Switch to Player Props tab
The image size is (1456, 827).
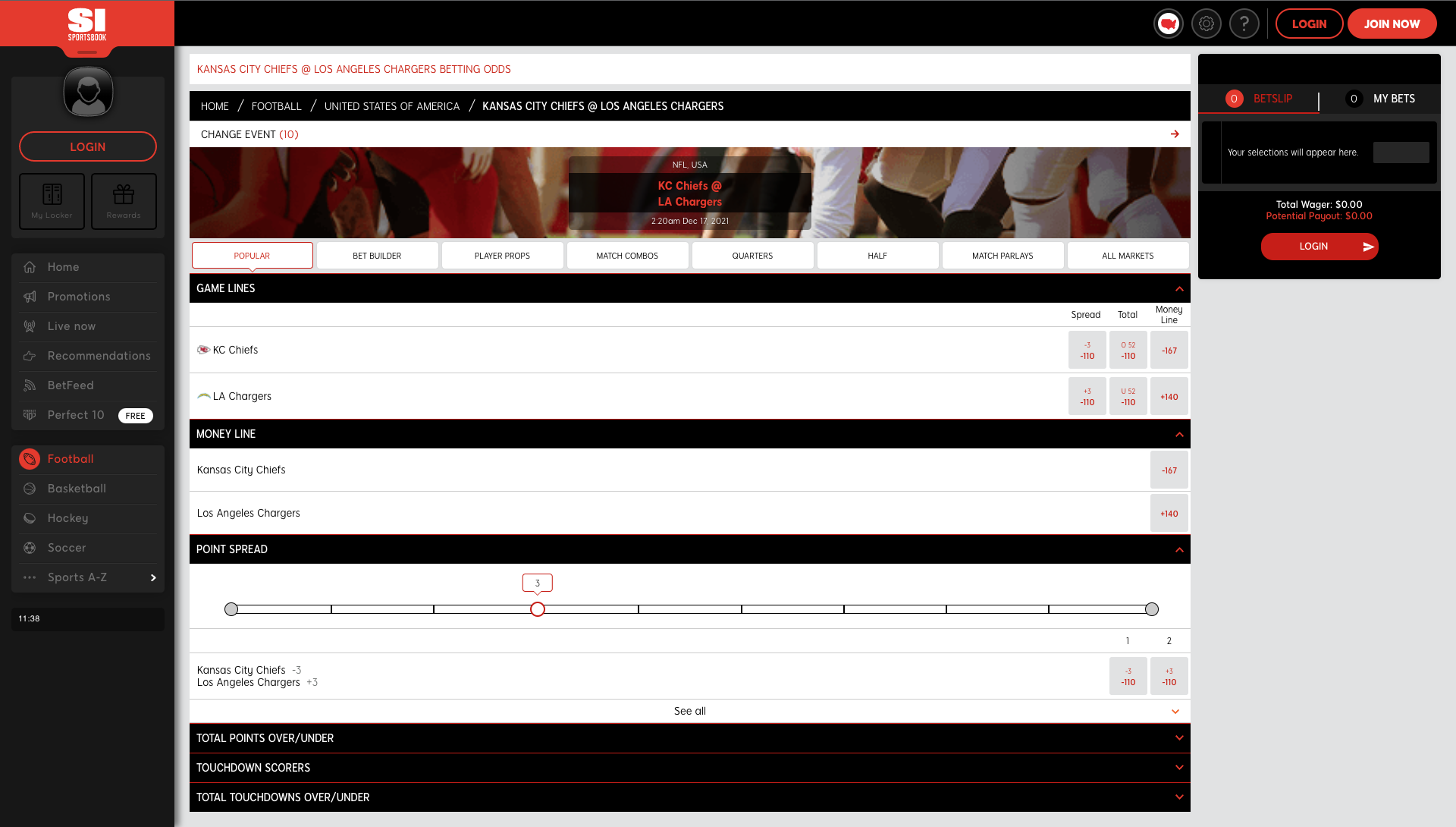coord(502,256)
